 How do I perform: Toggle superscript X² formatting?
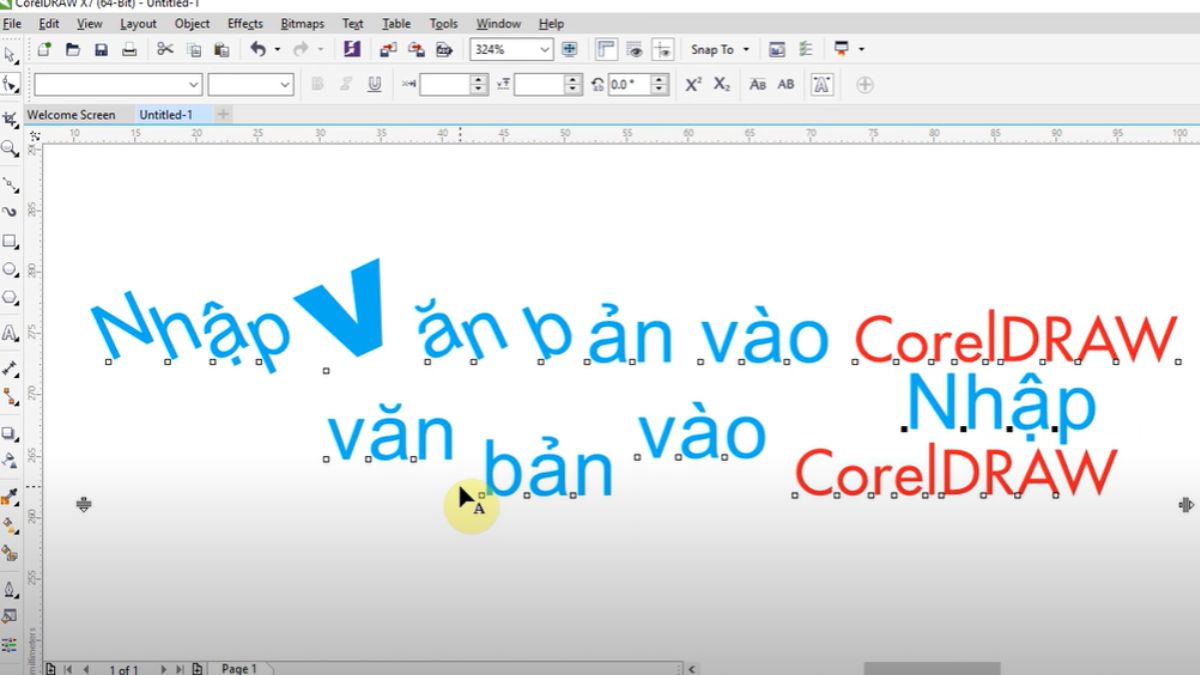(x=693, y=85)
